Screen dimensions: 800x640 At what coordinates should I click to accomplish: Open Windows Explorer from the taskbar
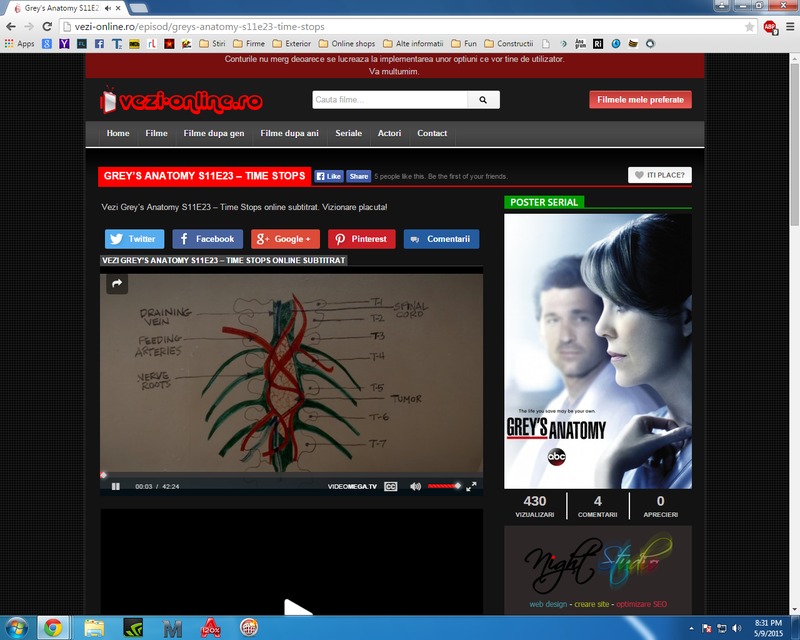pyautogui.click(x=94, y=628)
